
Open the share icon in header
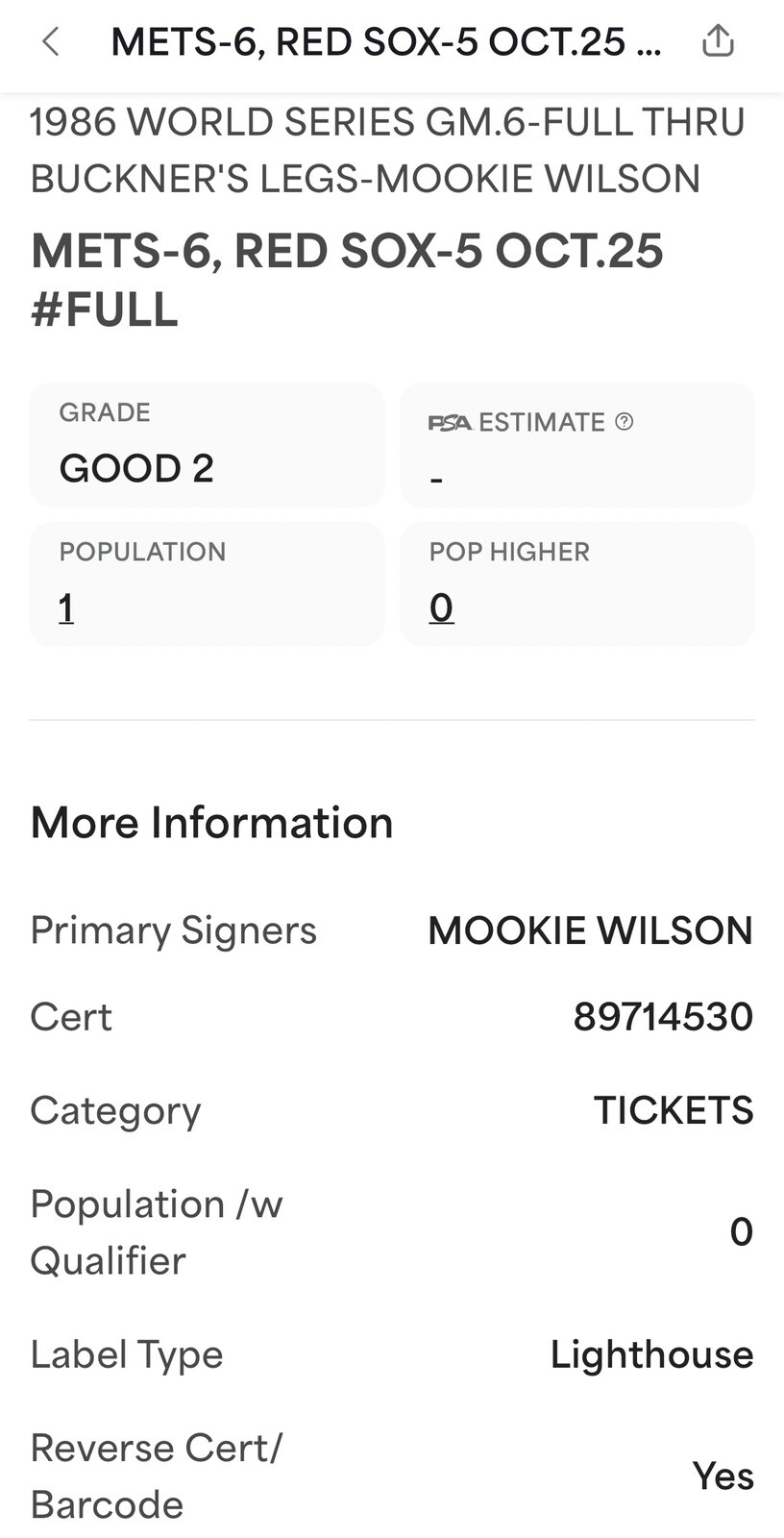(718, 40)
